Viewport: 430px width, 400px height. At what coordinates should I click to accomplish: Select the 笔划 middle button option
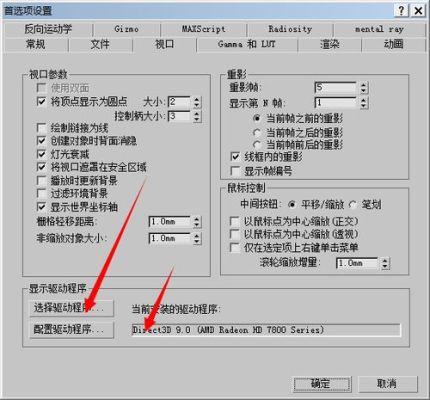353,204
